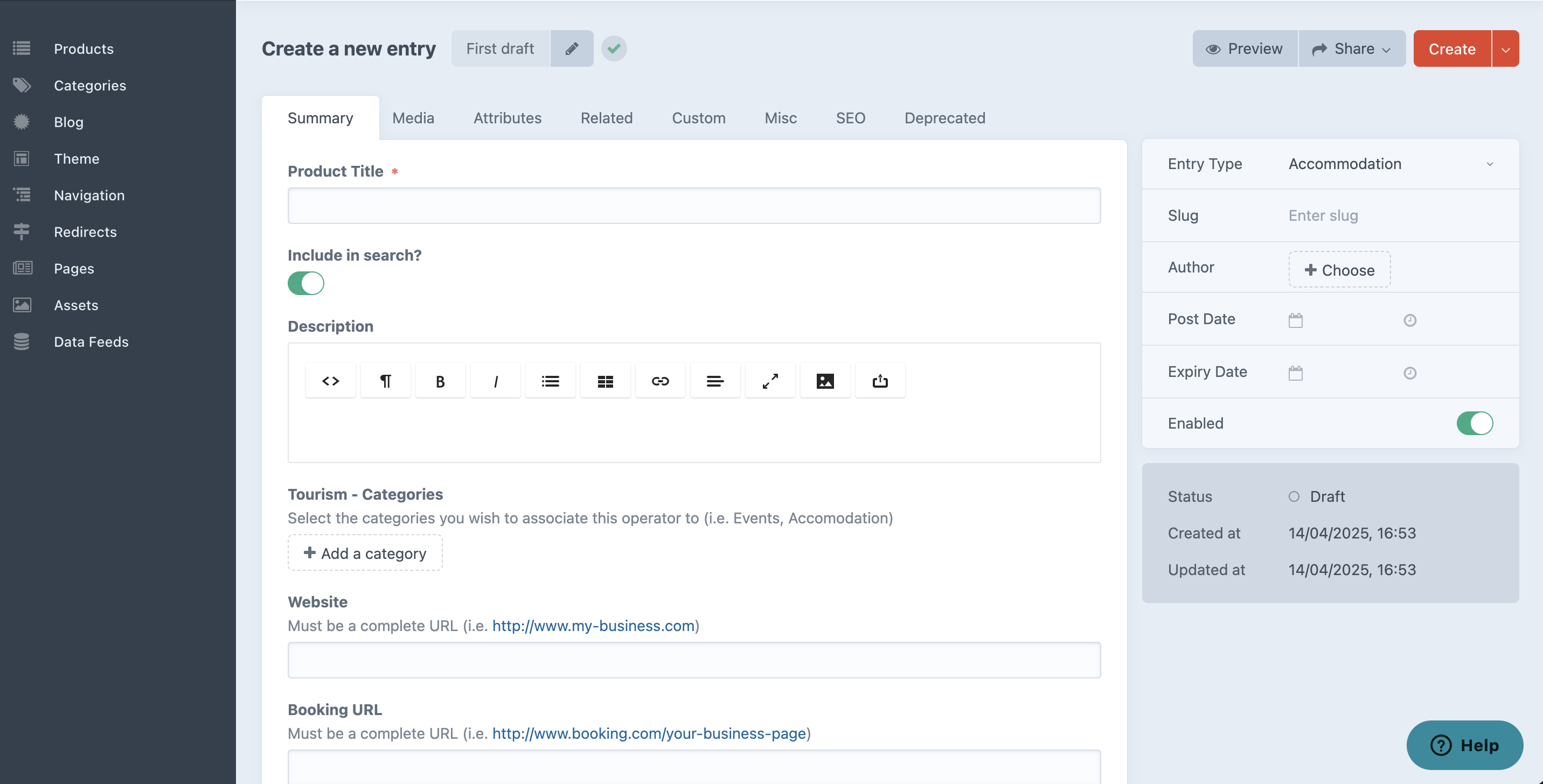Viewport: 1543px width, 784px height.
Task: Insert an image in Description editor
Action: tap(825, 381)
